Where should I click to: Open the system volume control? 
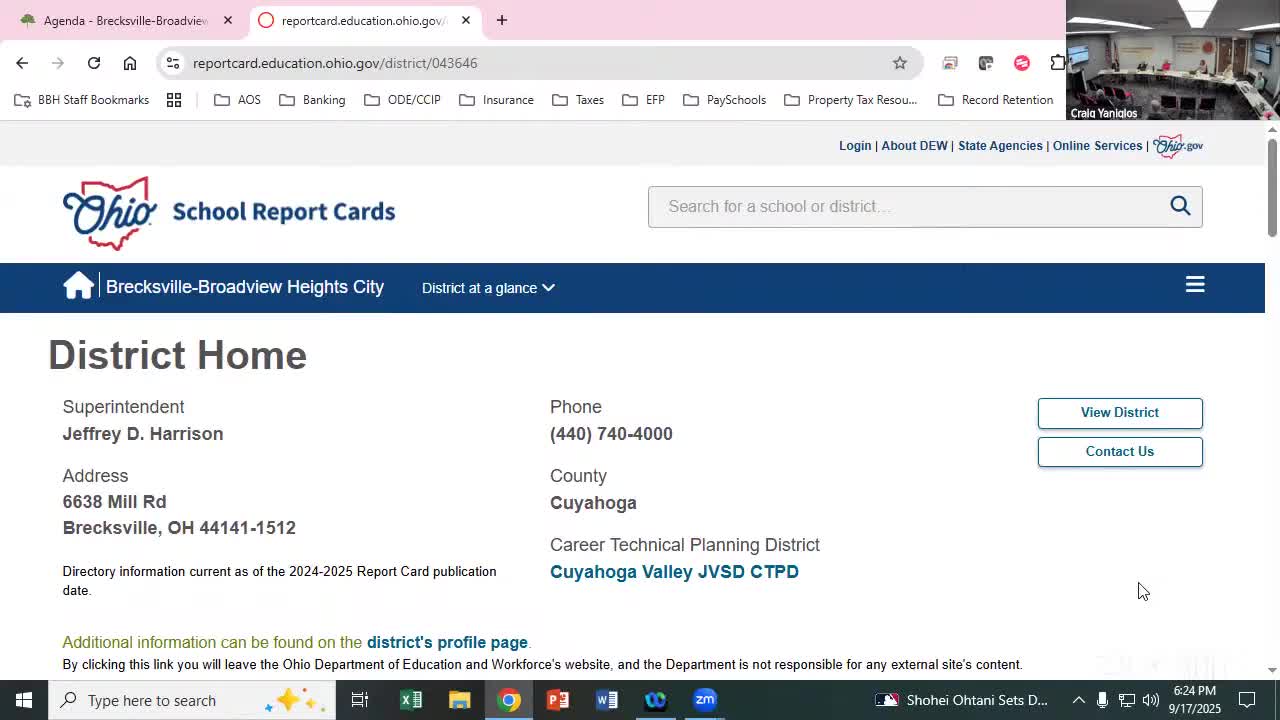[x=1151, y=700]
